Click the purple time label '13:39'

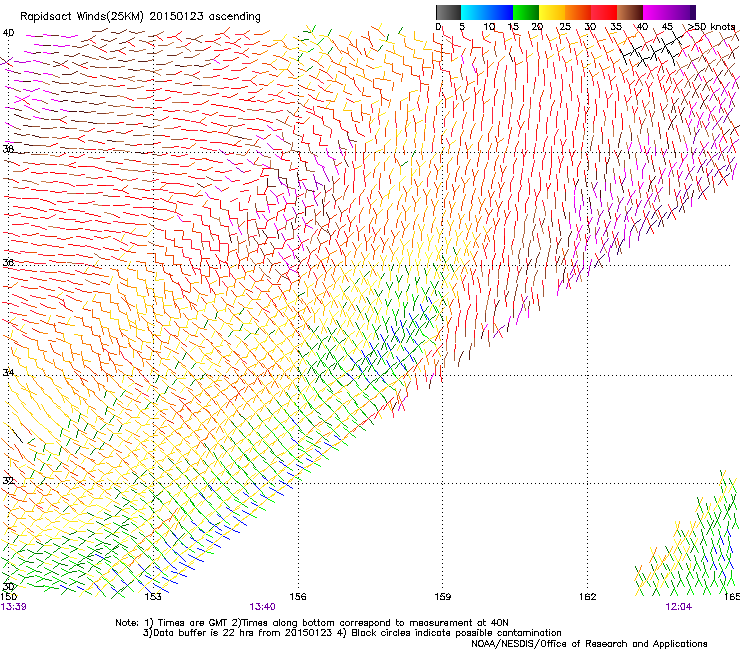coord(14,607)
